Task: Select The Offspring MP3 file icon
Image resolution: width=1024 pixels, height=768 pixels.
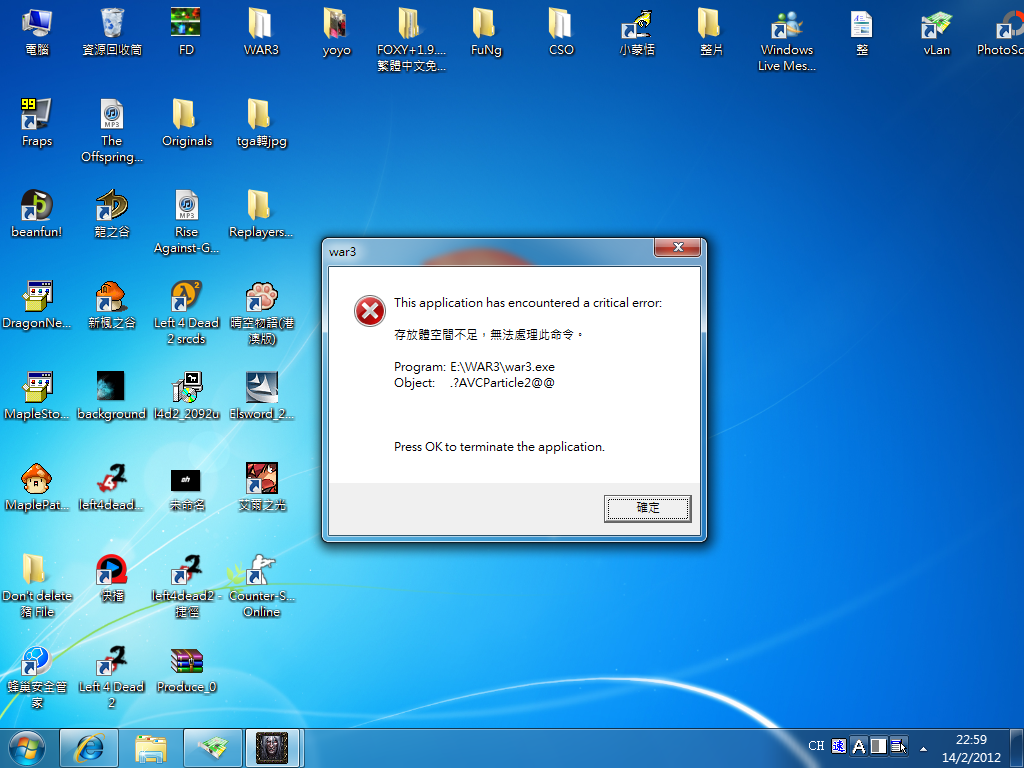Action: [x=112, y=130]
